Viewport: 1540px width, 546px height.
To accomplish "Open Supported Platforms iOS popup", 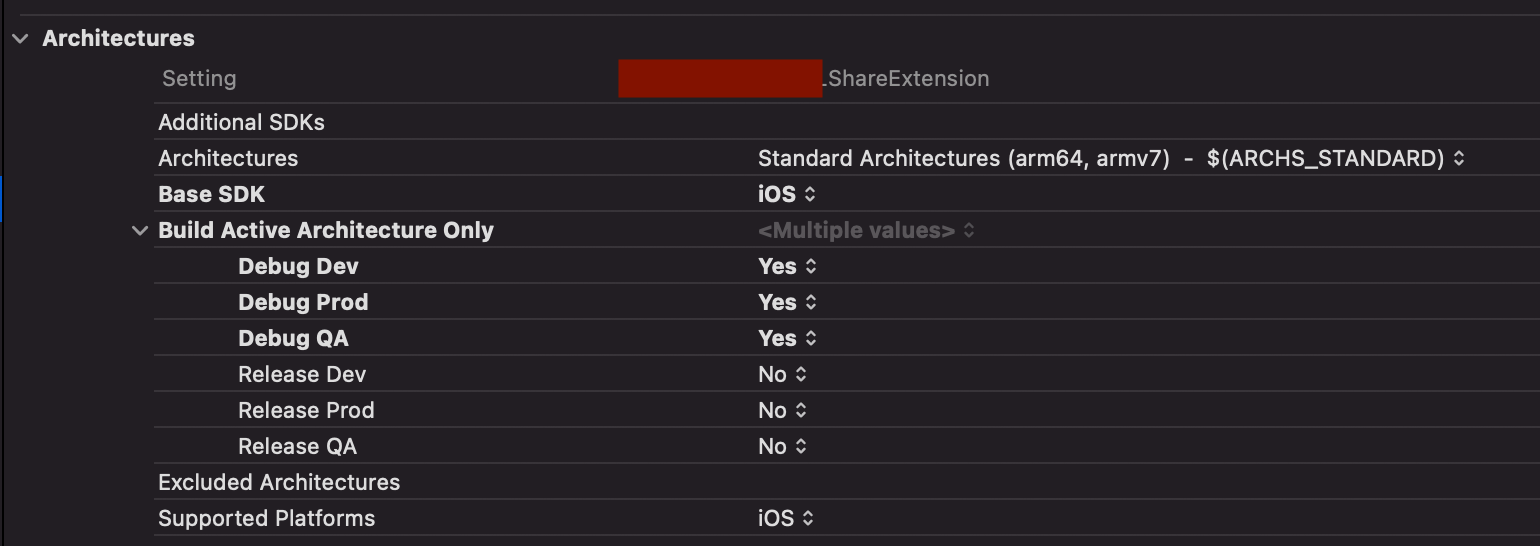I will pyautogui.click(x=787, y=519).
